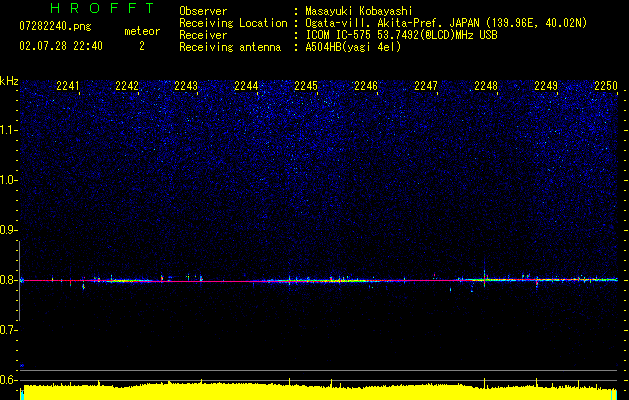The height and width of the screenshot is (400, 629).
Task: Click the 1.1 kHz frequency label
Action: 9,130
